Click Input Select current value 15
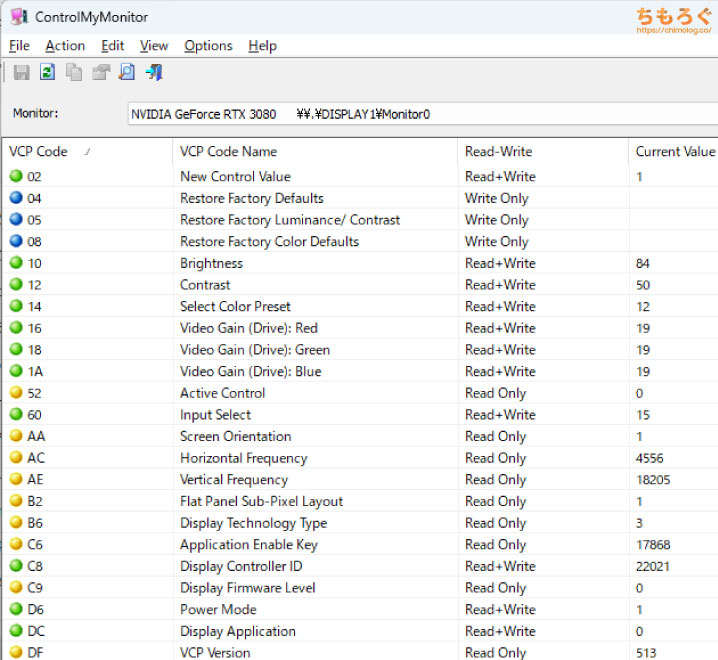 pos(642,415)
